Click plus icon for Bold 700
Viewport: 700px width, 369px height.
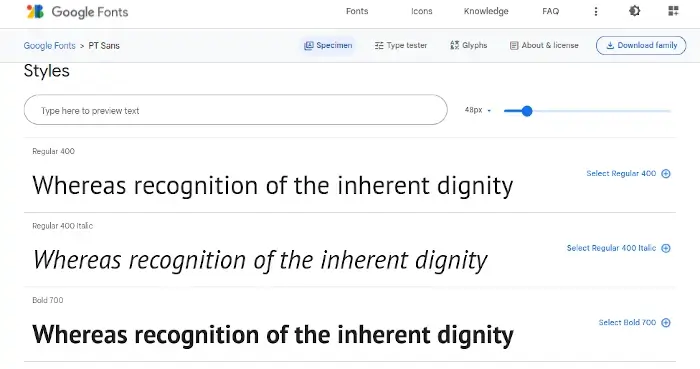point(666,323)
